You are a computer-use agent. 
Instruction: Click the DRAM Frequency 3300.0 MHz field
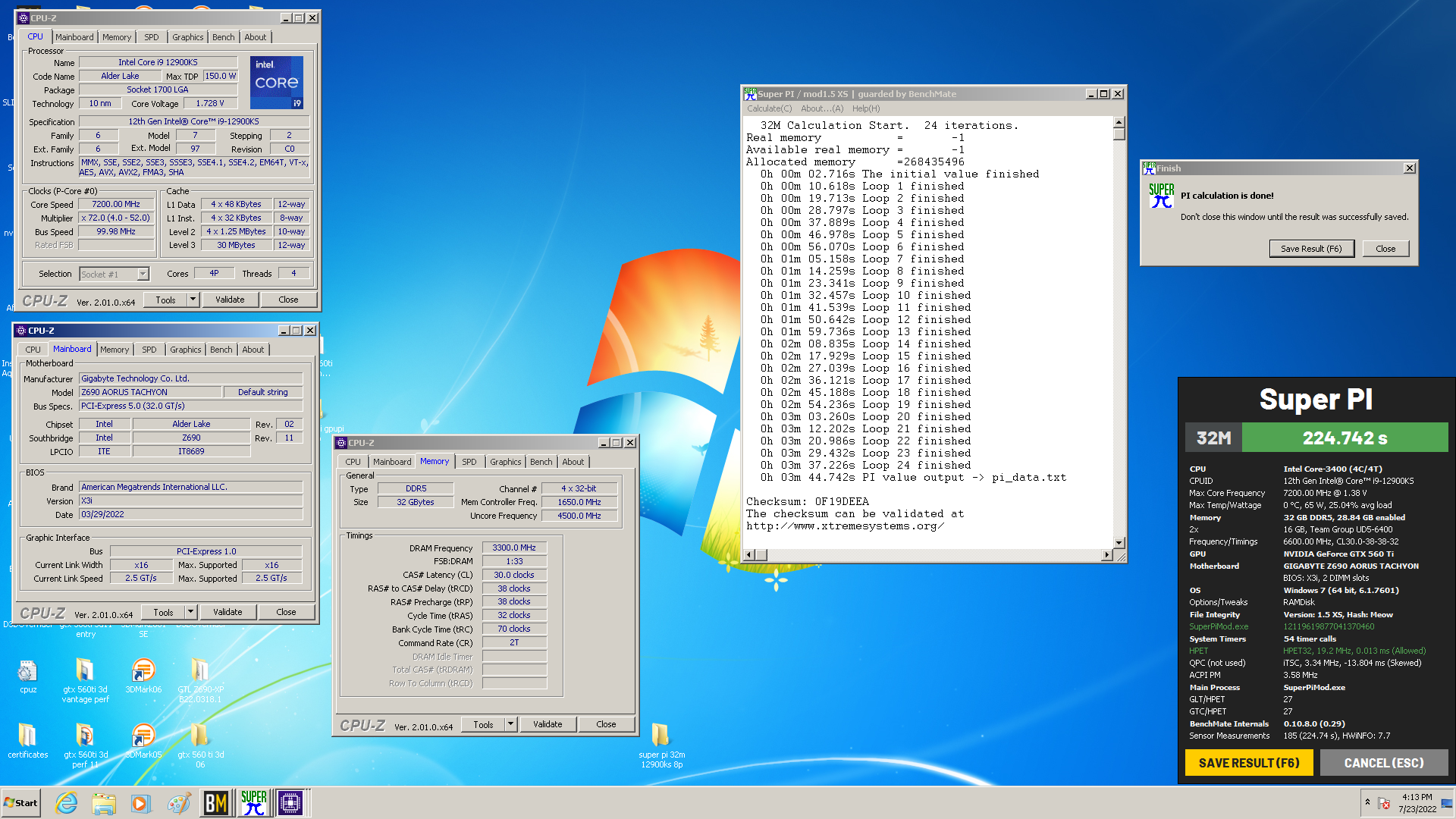pos(514,548)
